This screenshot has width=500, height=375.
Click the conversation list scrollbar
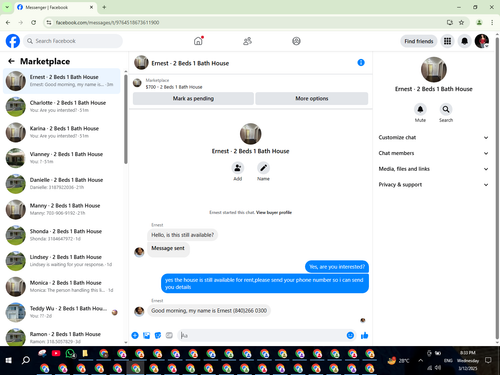coord(126,119)
